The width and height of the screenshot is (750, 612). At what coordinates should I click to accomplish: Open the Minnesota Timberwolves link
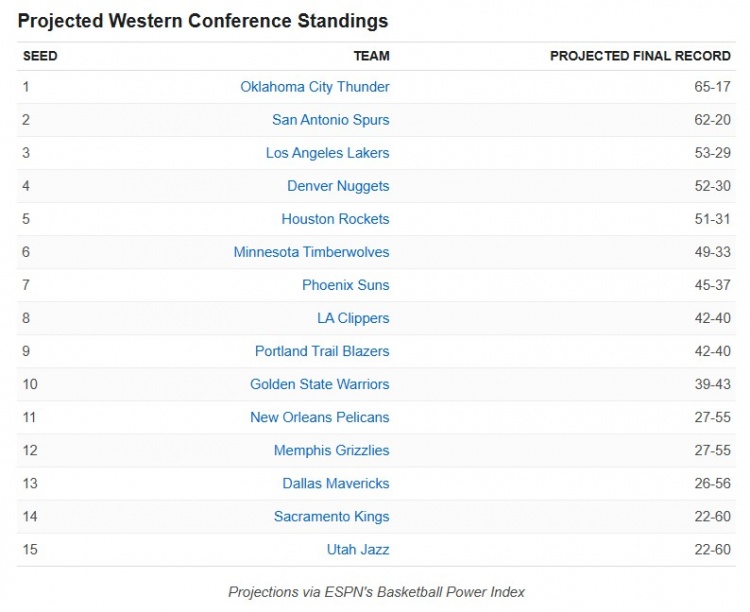click(x=311, y=252)
